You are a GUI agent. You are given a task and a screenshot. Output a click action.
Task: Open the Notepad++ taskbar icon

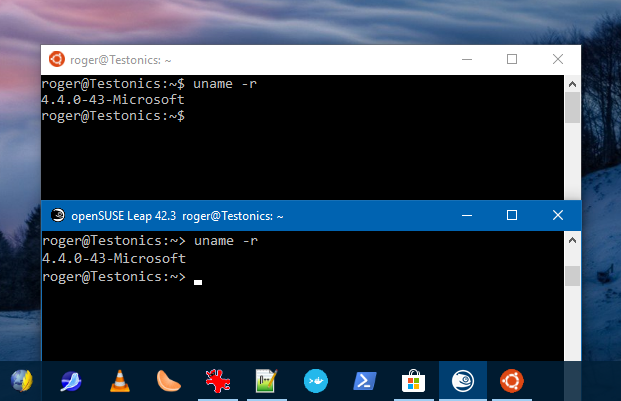pos(267,381)
